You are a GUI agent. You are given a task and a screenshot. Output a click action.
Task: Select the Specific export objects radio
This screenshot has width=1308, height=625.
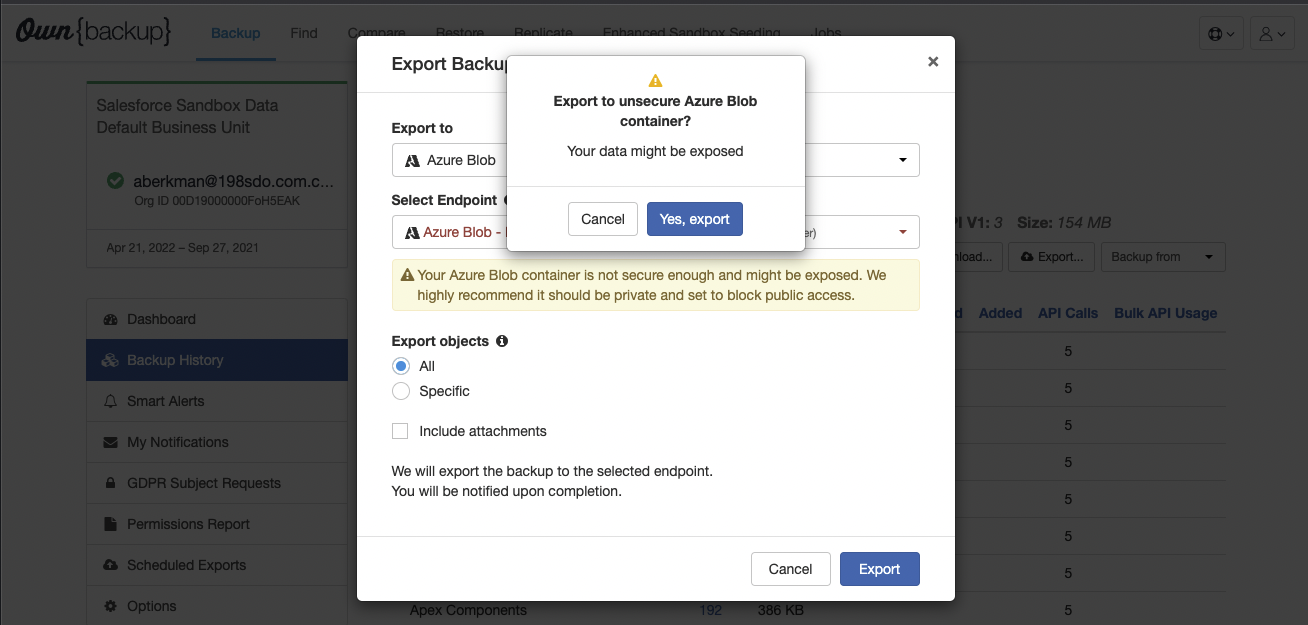pyautogui.click(x=401, y=391)
